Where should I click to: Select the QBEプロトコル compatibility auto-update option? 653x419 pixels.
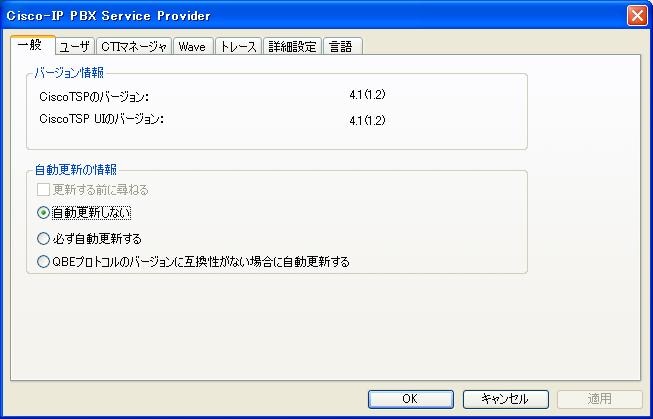click(43, 262)
